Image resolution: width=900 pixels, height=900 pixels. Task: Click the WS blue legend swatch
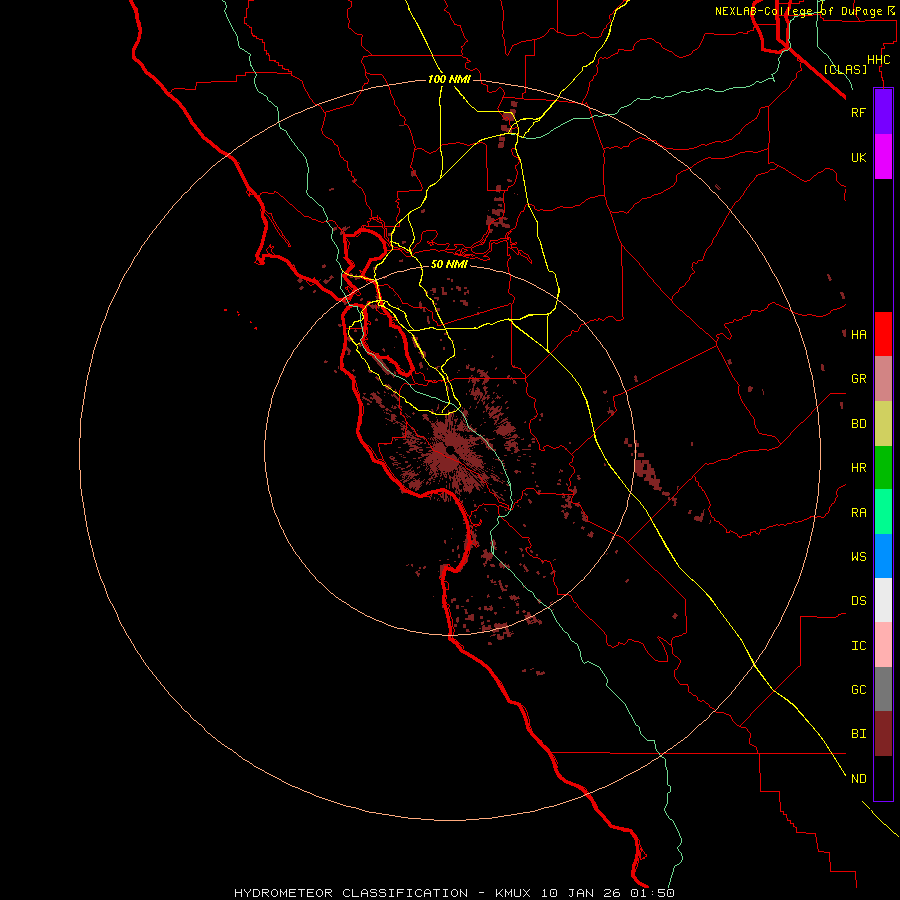click(883, 556)
